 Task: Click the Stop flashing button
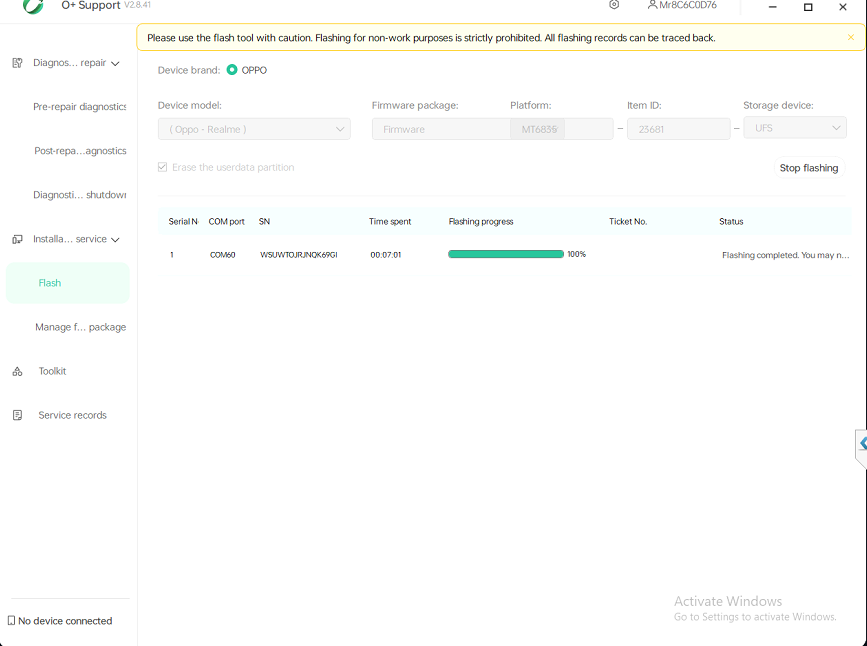pos(808,168)
